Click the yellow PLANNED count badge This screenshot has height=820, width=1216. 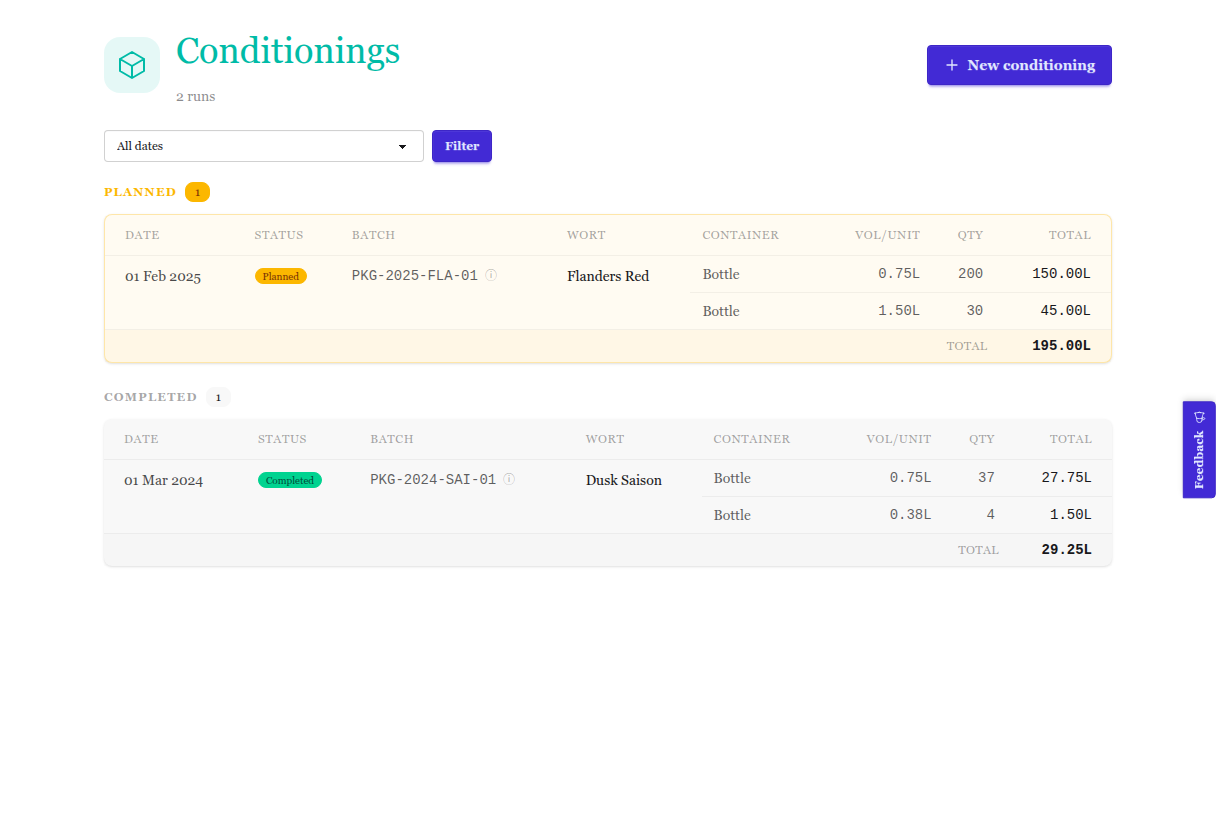pos(197,191)
